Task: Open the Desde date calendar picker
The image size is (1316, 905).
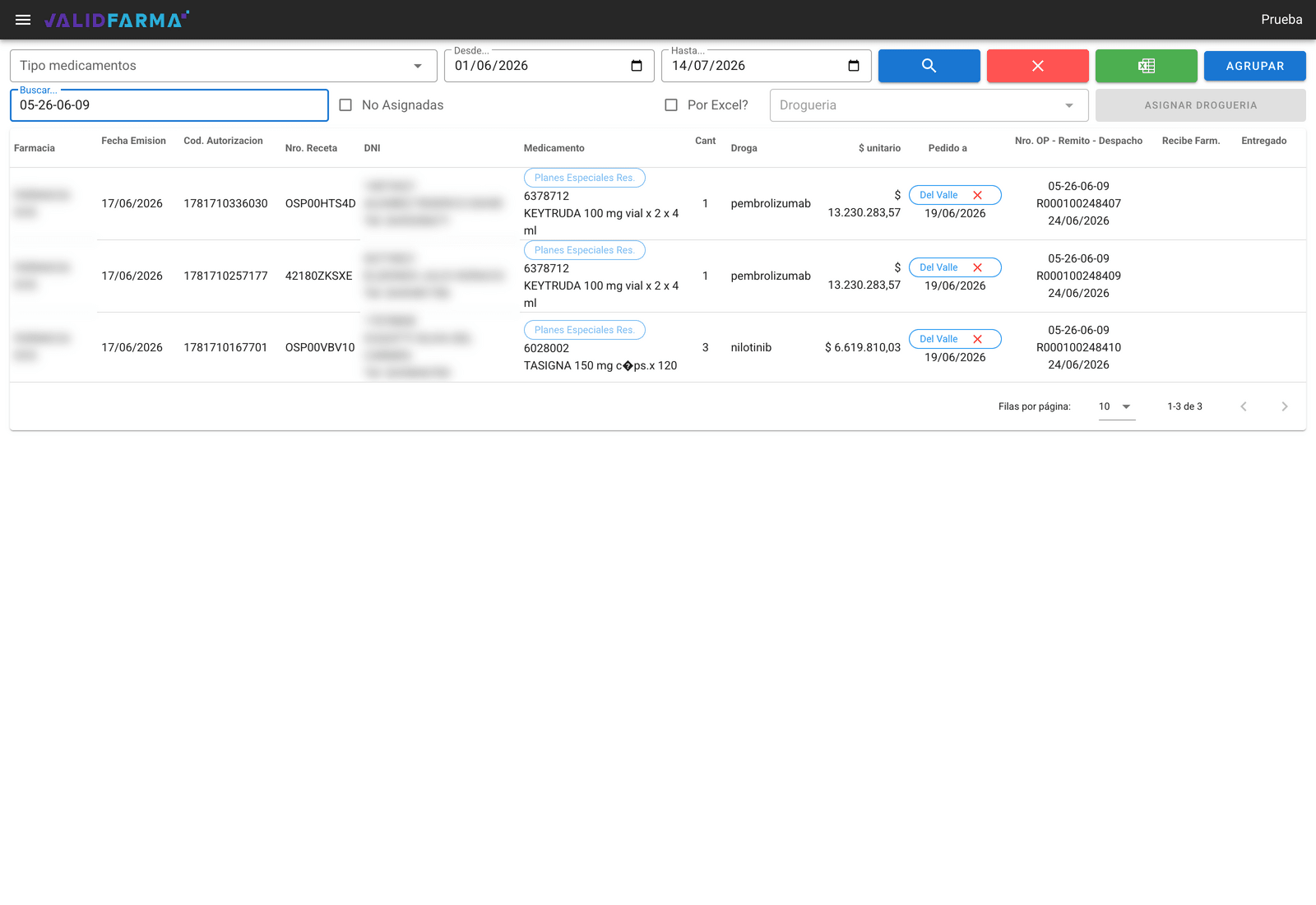Action: [637, 66]
